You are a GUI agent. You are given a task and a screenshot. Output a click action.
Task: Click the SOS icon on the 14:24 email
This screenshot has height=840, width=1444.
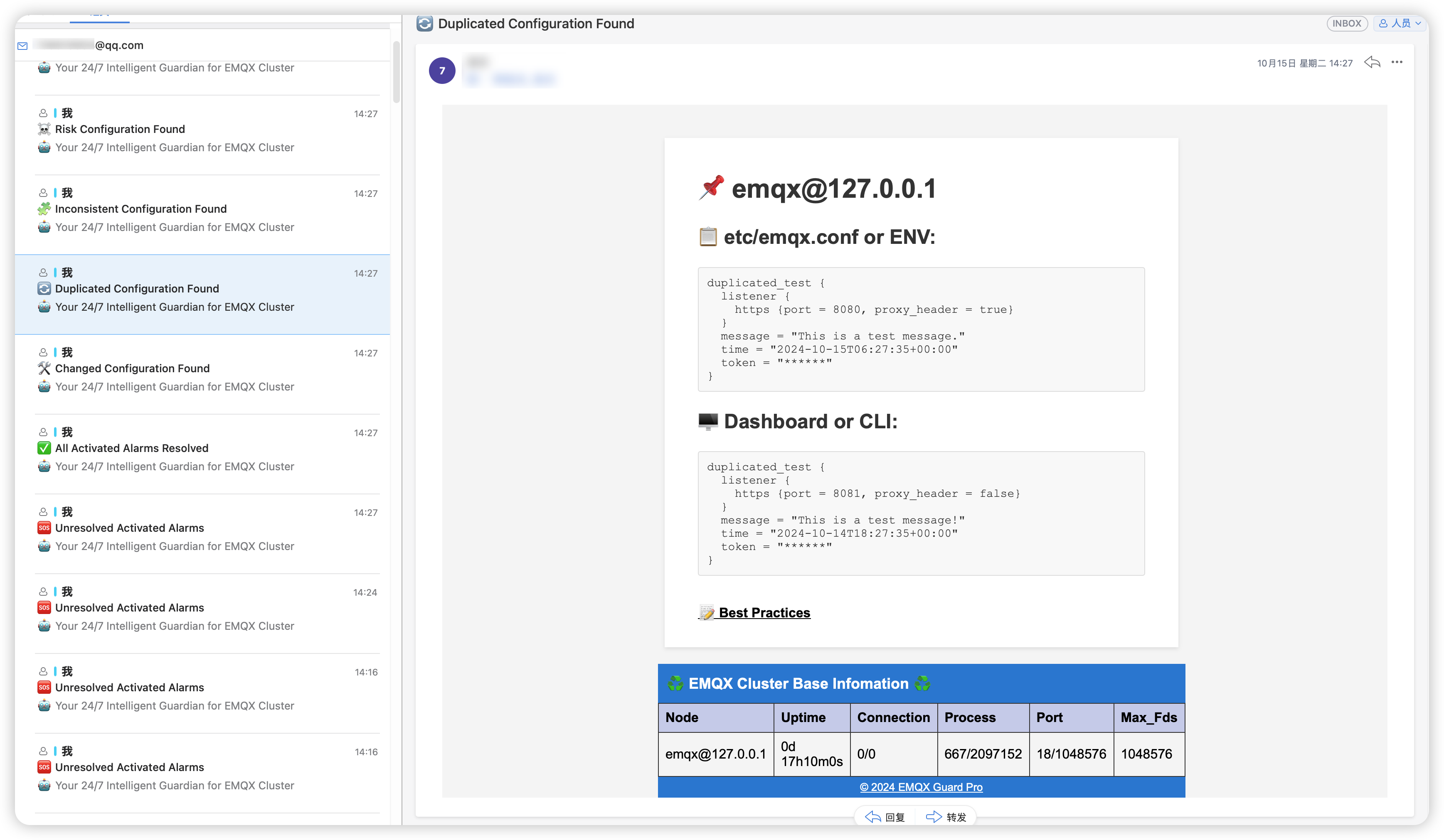point(44,607)
